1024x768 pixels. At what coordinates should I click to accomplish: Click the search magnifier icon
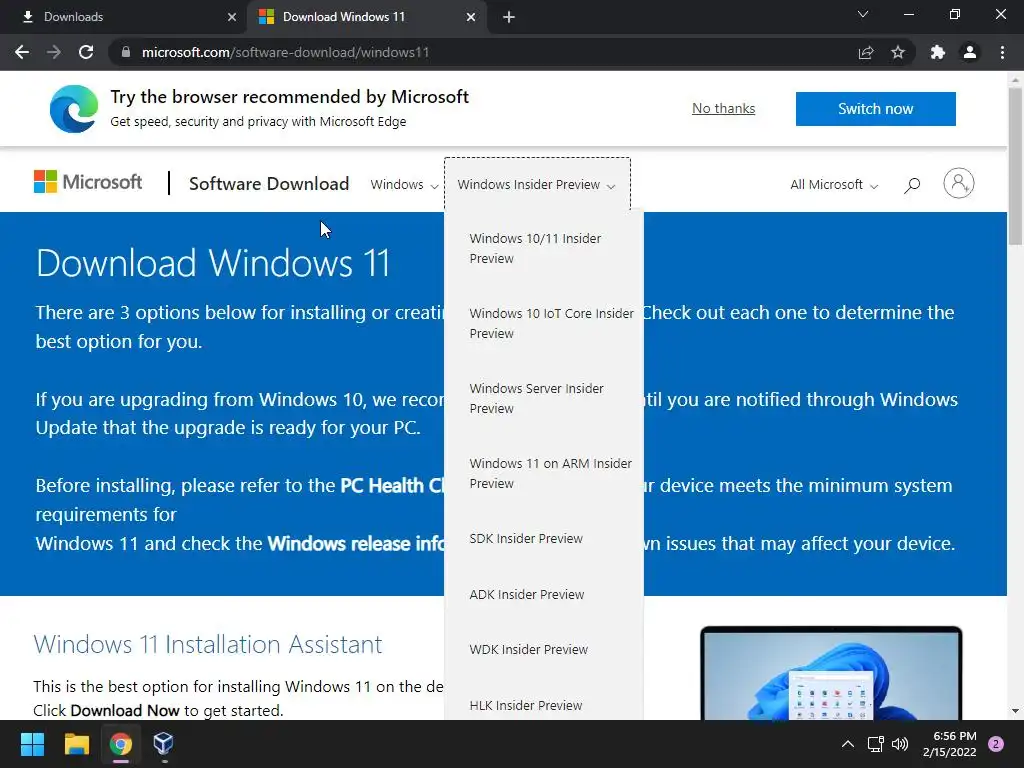coord(912,185)
